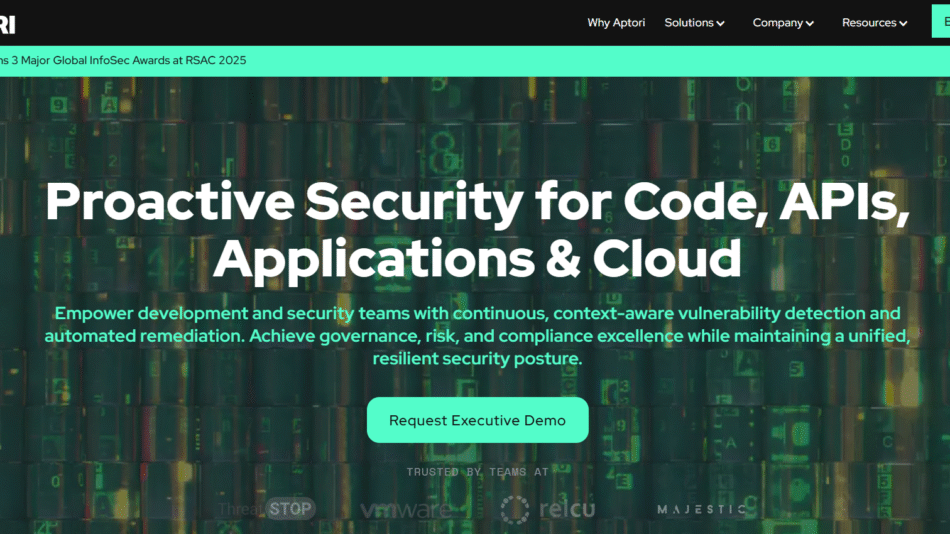Click the Request Executive Demo button

(x=477, y=420)
